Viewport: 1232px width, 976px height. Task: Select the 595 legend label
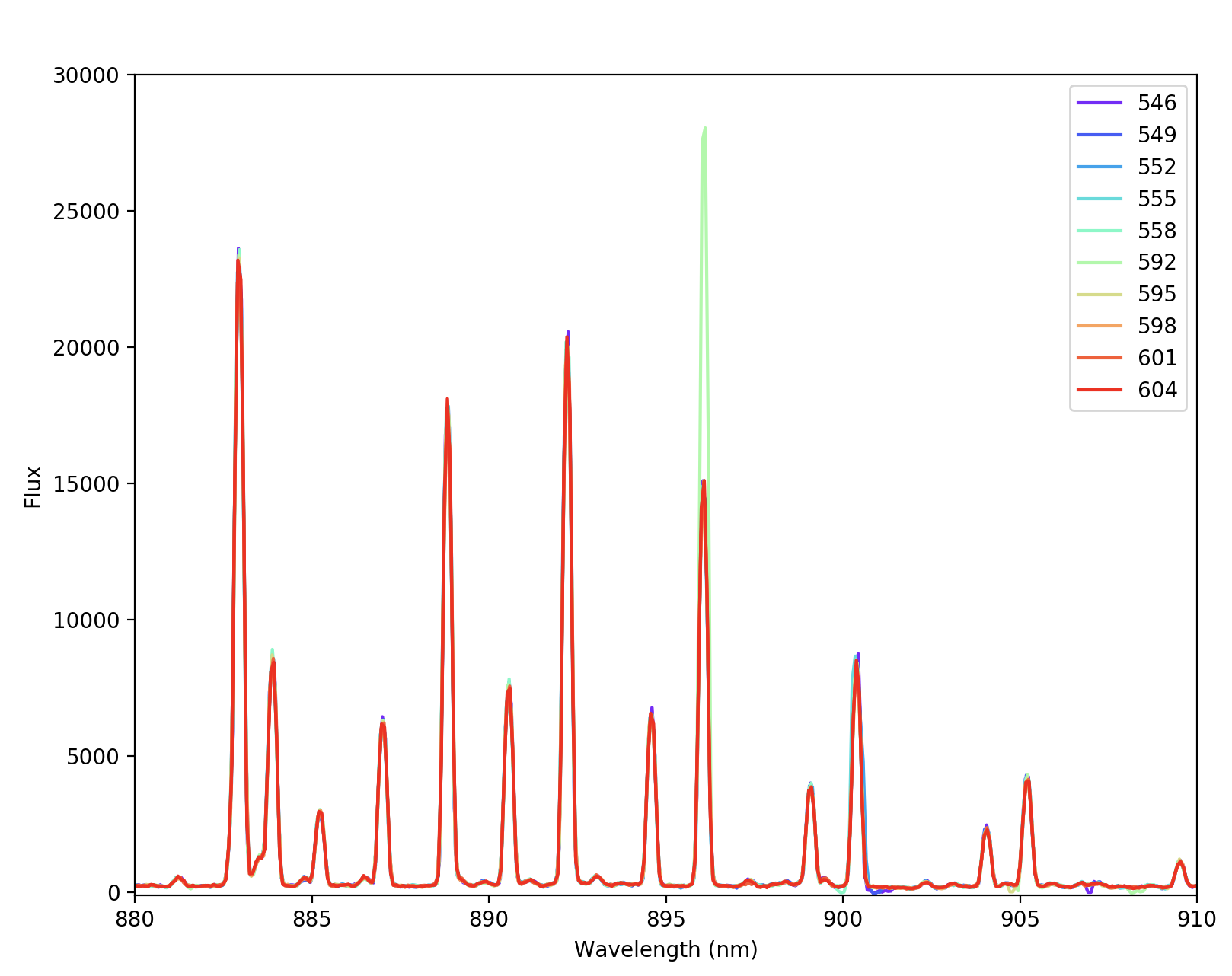[x=1157, y=294]
